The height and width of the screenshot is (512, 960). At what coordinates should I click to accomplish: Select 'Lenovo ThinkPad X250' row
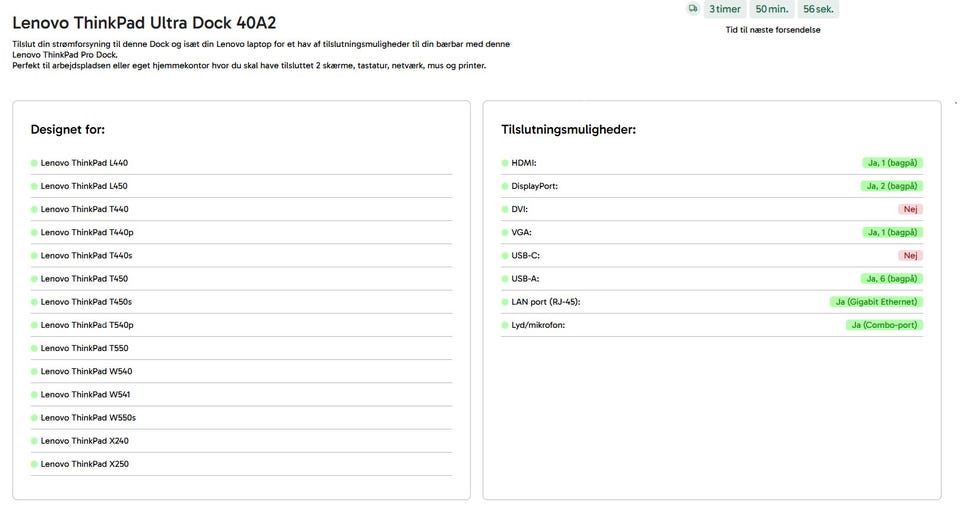tap(241, 464)
